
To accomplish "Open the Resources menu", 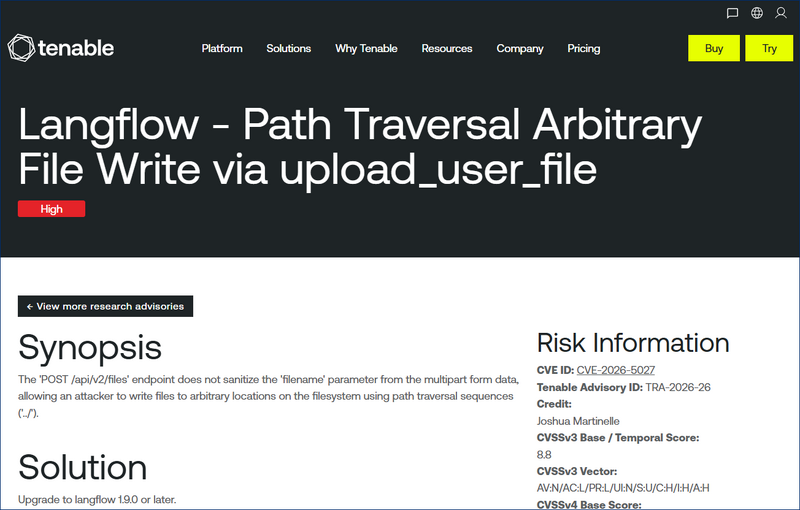I will point(447,48).
